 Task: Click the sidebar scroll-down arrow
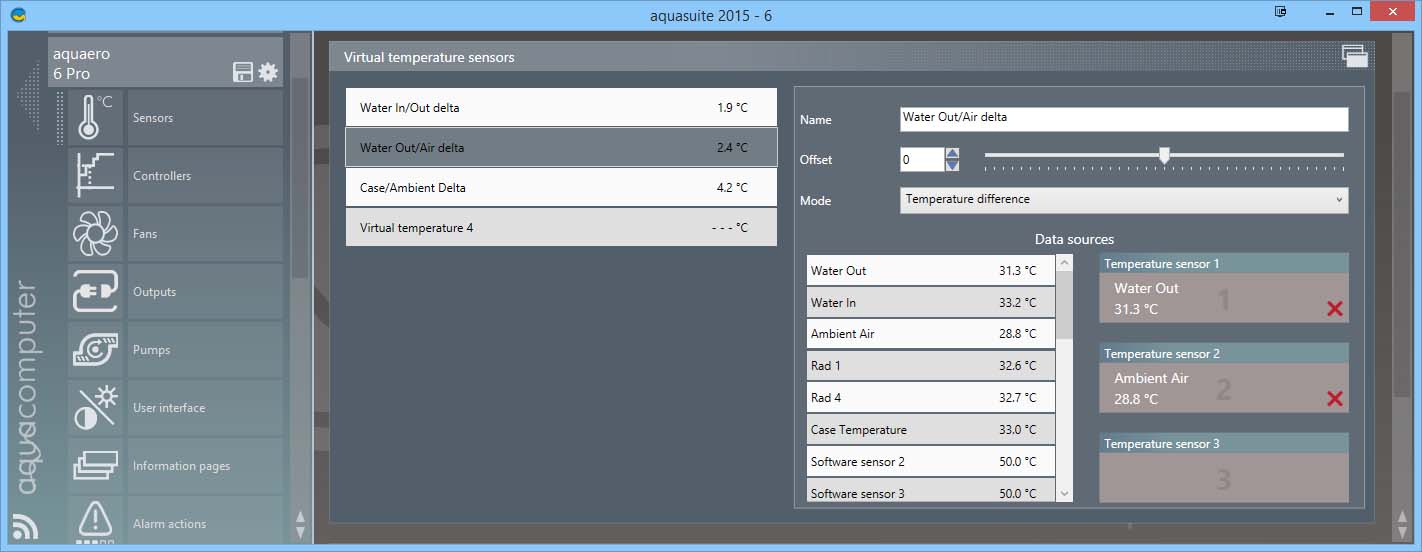point(300,532)
